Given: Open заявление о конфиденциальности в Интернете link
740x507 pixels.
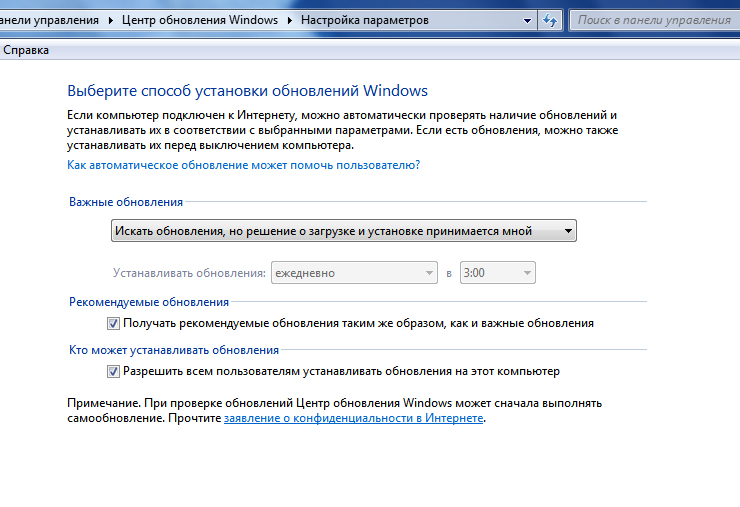Looking at the screenshot, I should point(353,418).
